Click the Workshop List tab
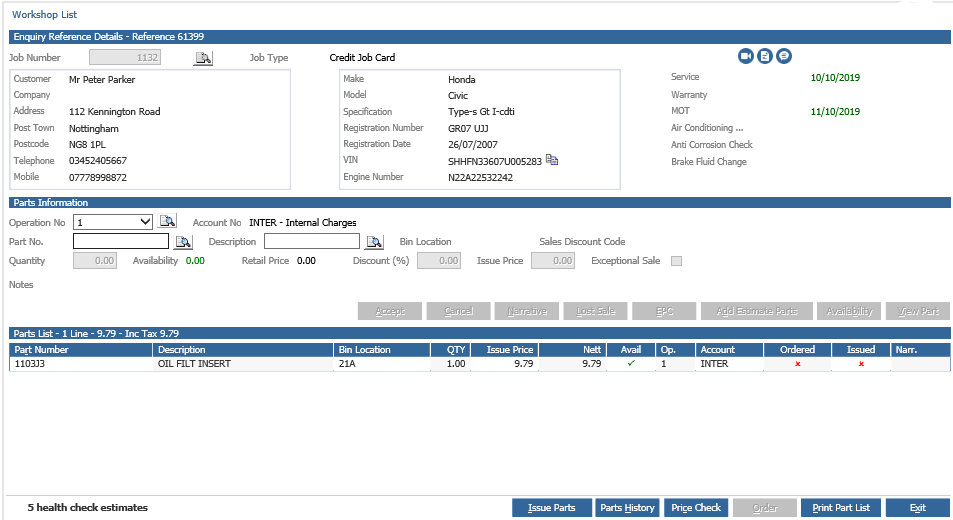The width and height of the screenshot is (953, 520). tap(44, 15)
